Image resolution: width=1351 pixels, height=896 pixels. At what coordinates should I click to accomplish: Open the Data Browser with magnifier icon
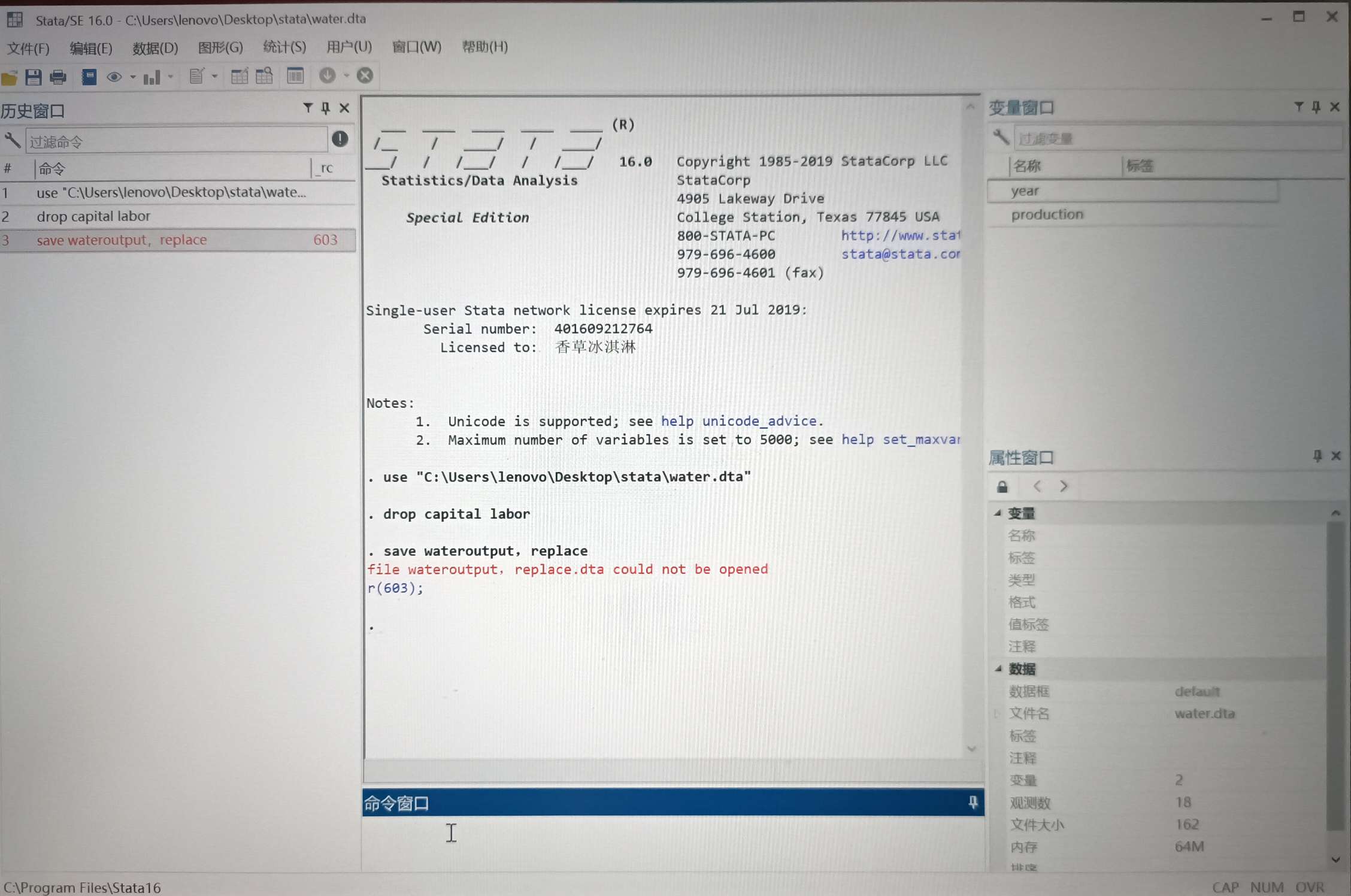point(264,76)
